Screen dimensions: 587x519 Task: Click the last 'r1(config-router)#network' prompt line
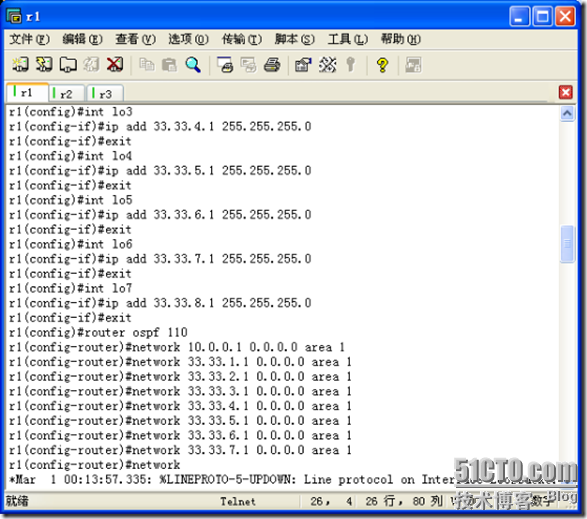[x=95, y=465]
